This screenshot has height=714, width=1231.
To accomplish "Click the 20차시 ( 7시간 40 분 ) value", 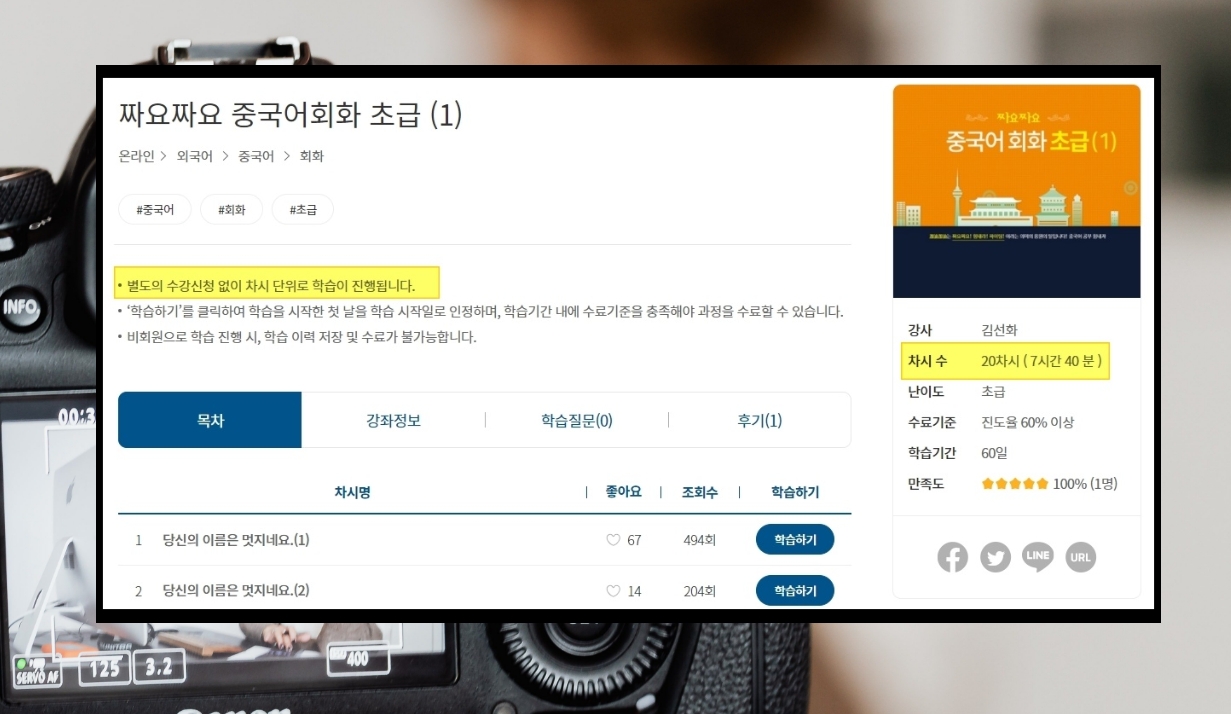I will point(1042,361).
